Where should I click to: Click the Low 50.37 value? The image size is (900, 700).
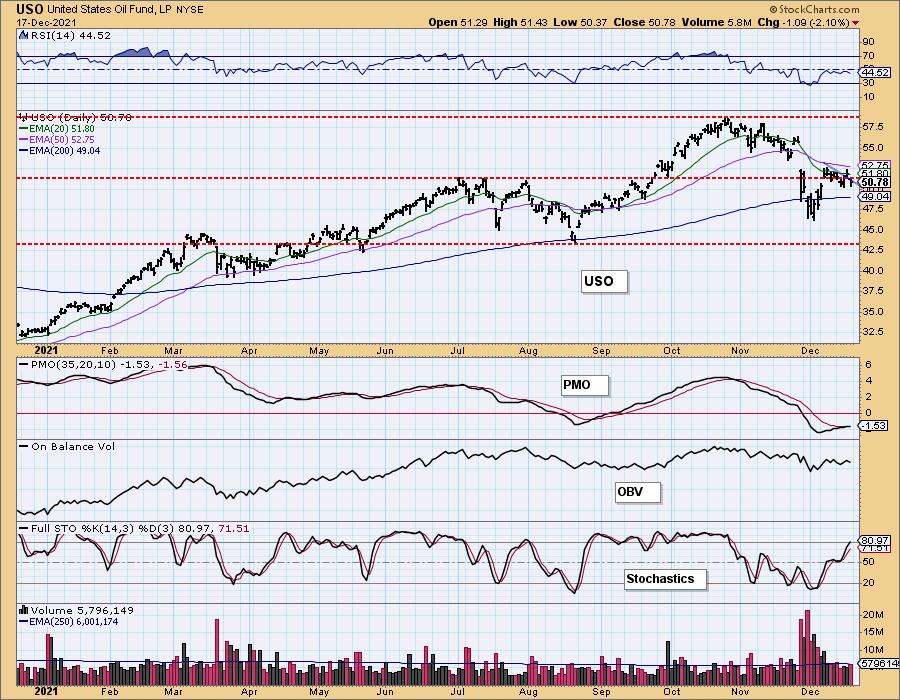point(580,22)
